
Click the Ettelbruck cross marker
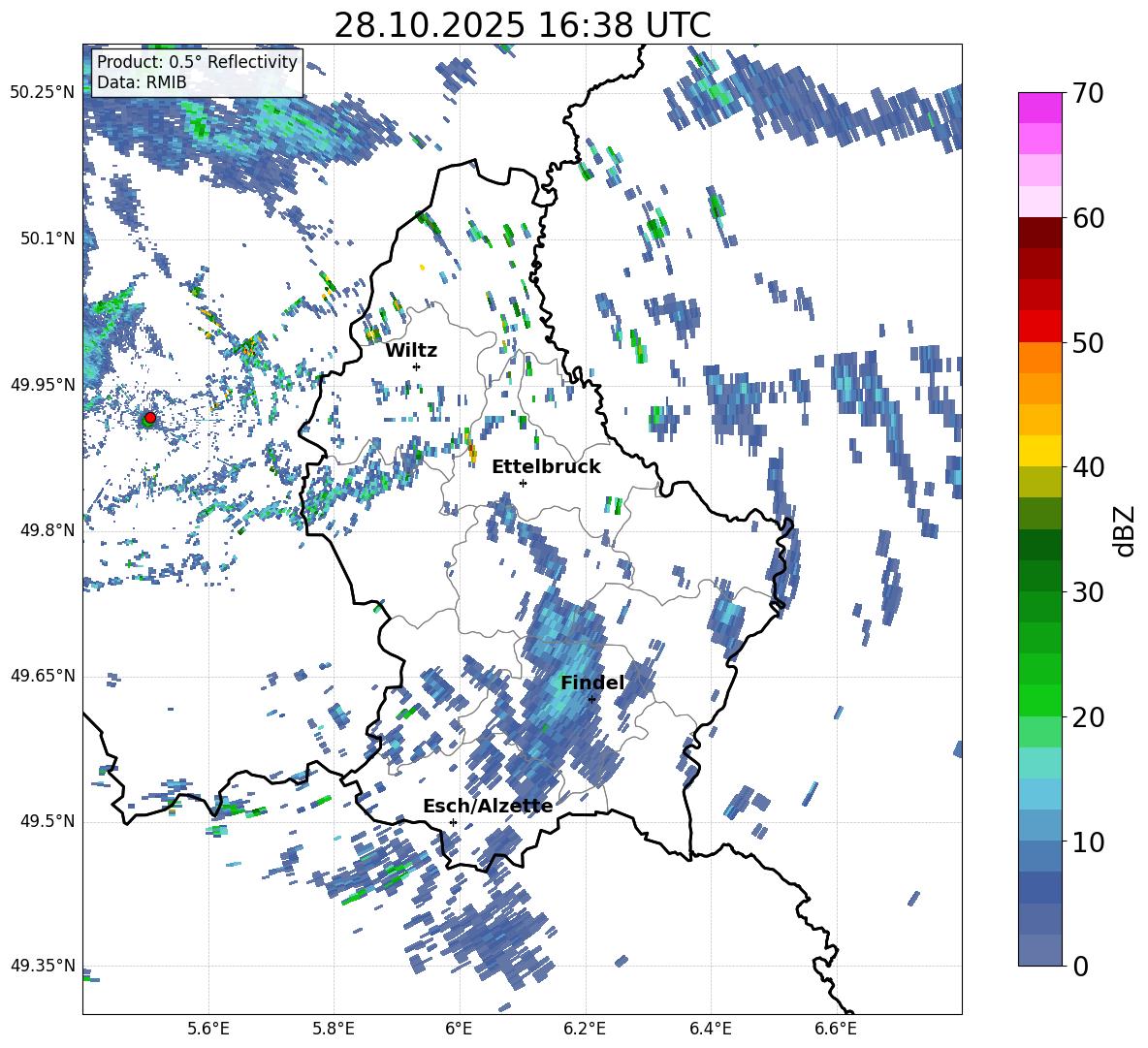(x=523, y=483)
